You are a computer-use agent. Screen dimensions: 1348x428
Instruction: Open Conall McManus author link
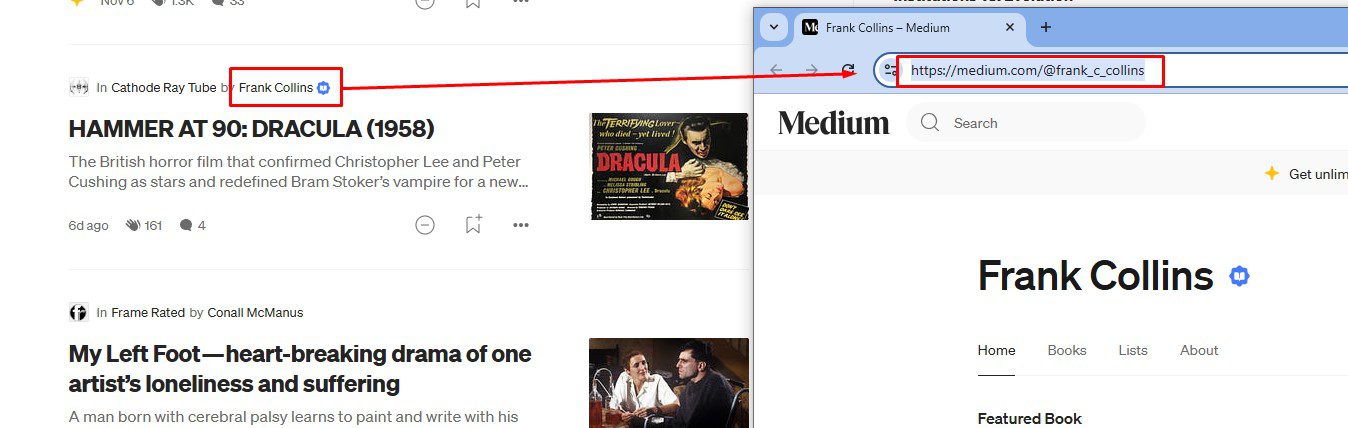click(255, 312)
